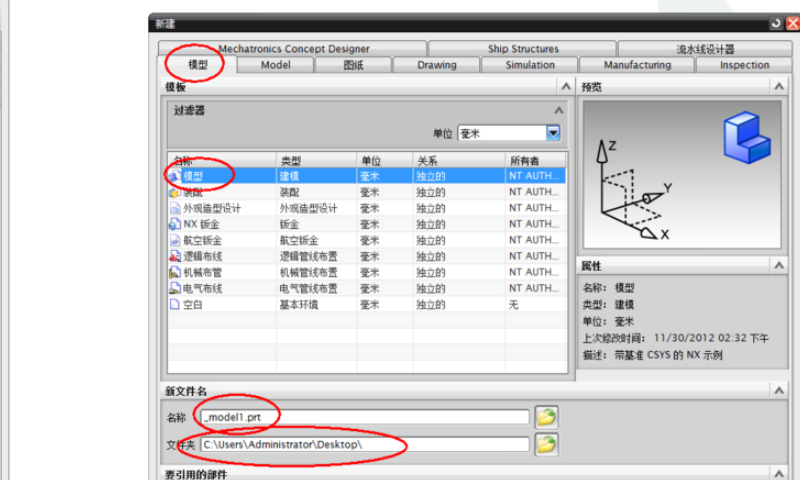Open the Mechatronics Concept Designer tab
Image resolution: width=800 pixels, height=480 pixels.
click(293, 48)
